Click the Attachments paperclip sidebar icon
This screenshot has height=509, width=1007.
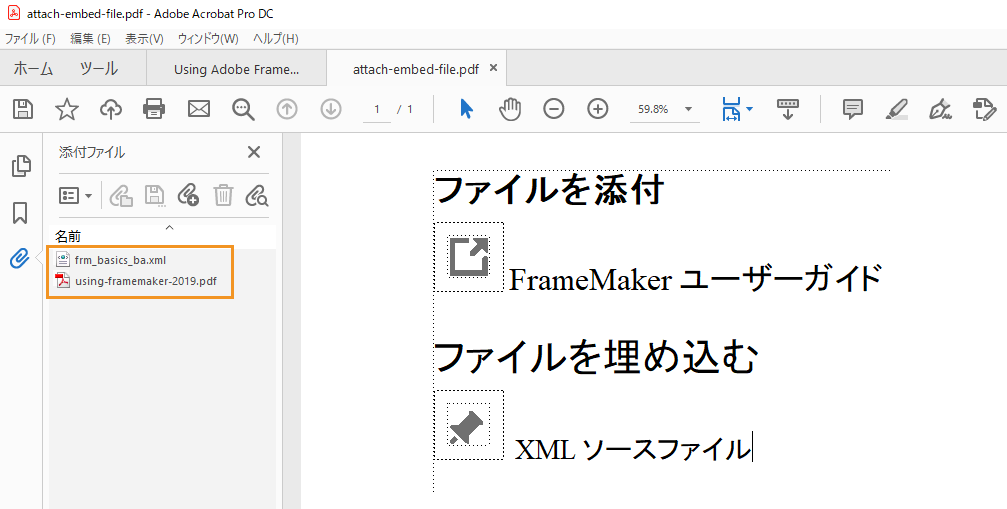click(x=20, y=259)
